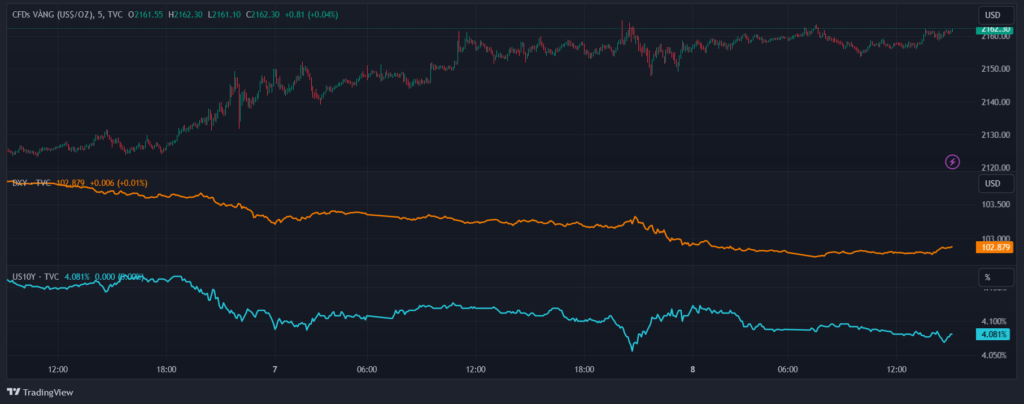Click the purple lightning bolt icon
This screenshot has height=404, width=1024.
pos(952,161)
